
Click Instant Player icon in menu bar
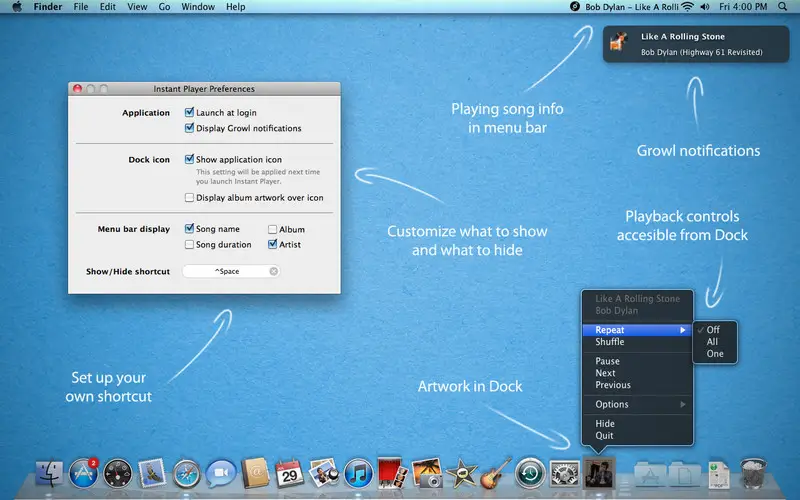574,7
